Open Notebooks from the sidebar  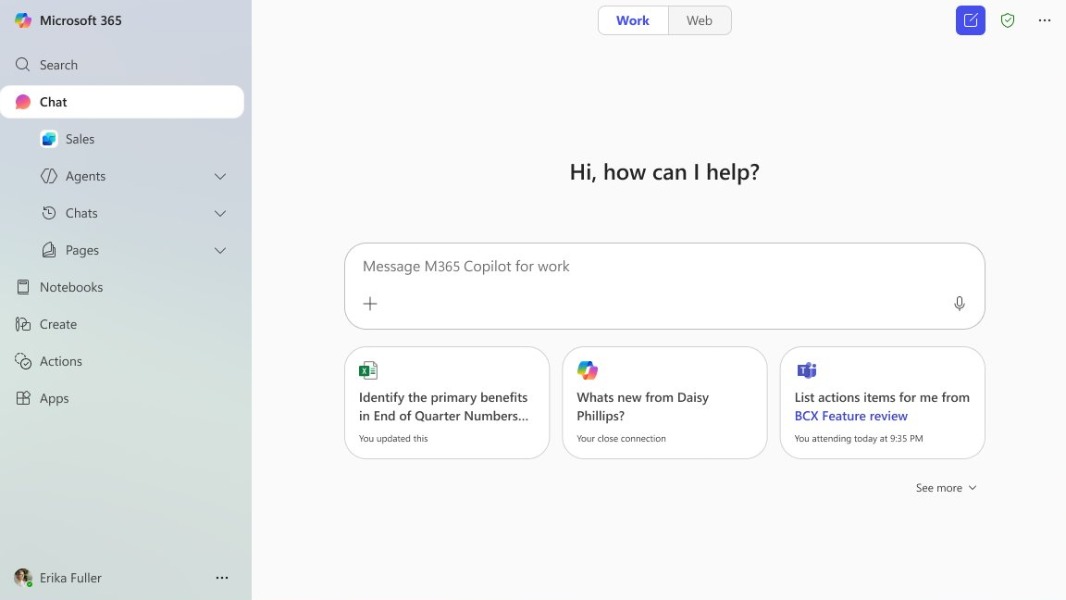click(x=70, y=287)
